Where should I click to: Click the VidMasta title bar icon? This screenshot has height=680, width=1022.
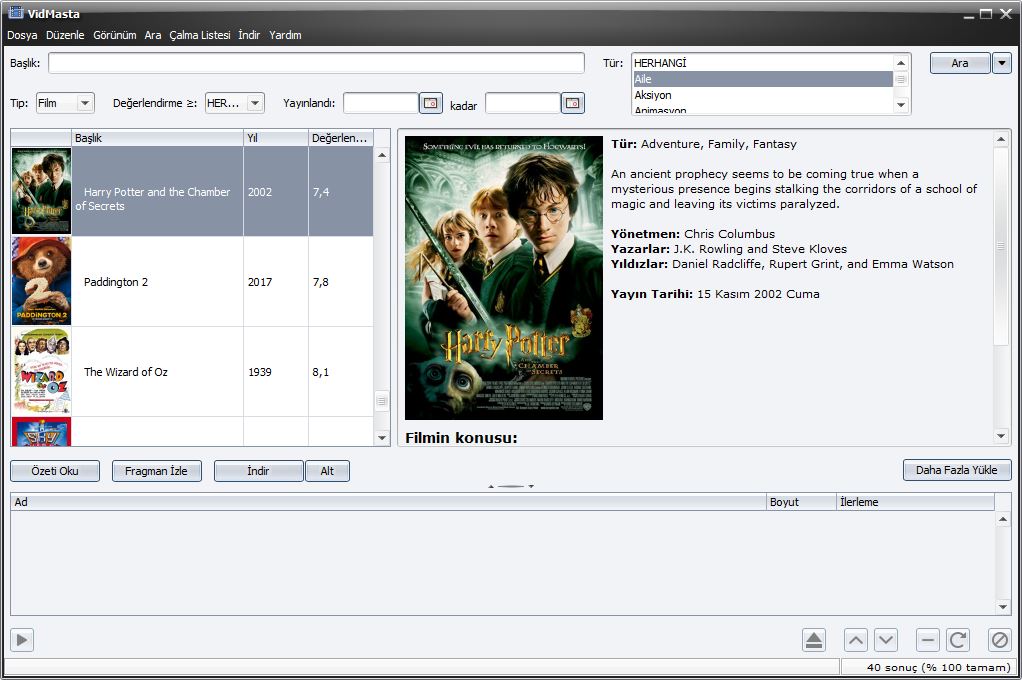tap(16, 12)
